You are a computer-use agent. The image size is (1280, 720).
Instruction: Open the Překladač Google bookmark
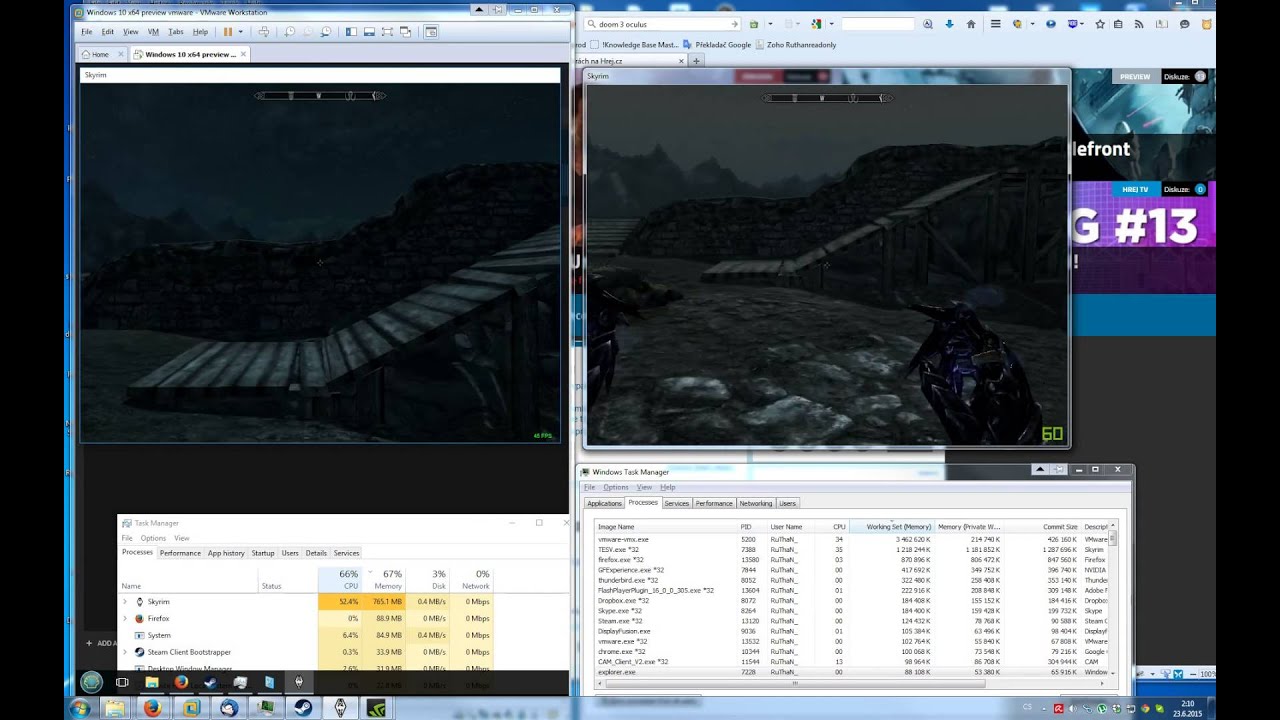718,45
